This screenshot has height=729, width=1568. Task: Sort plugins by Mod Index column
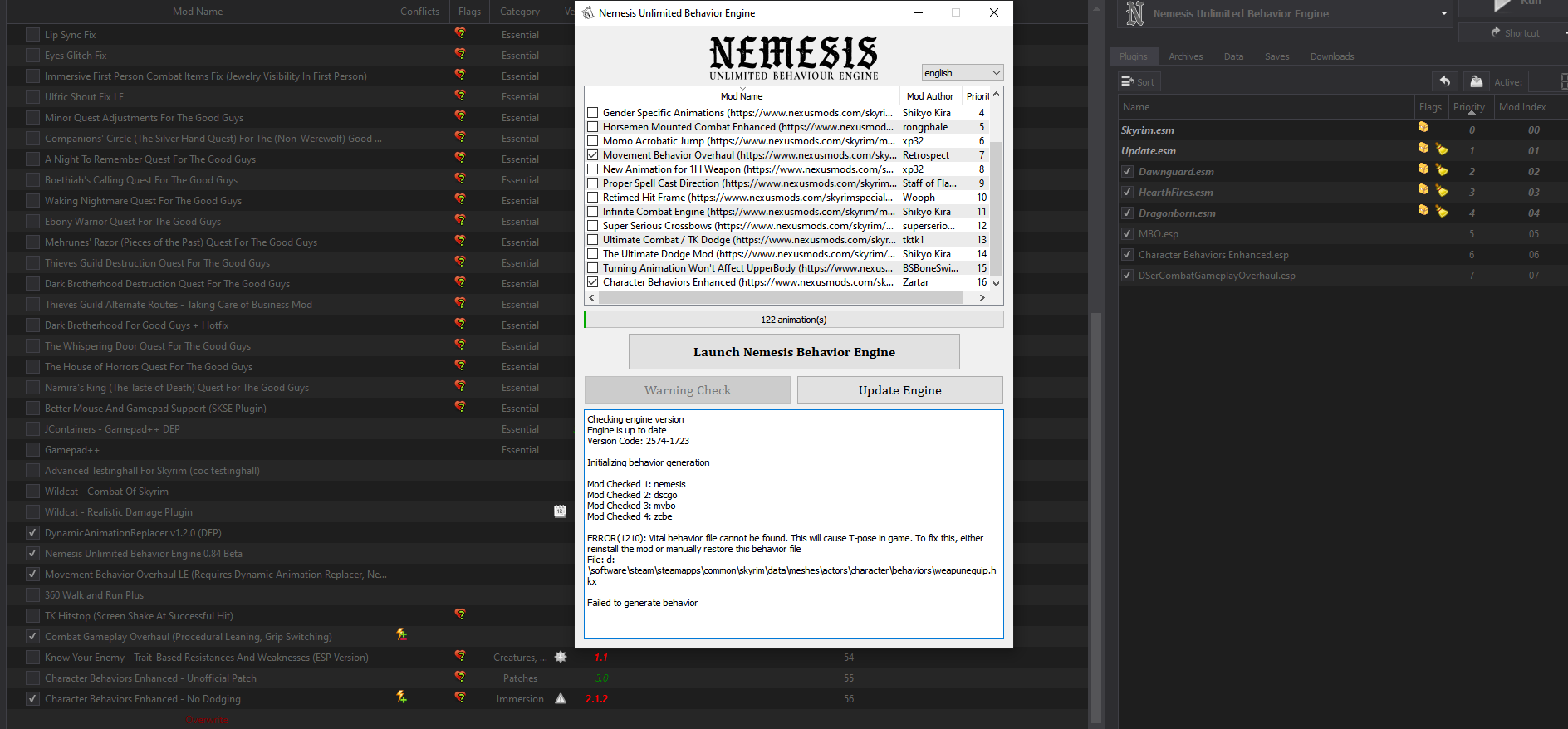coord(1522,107)
